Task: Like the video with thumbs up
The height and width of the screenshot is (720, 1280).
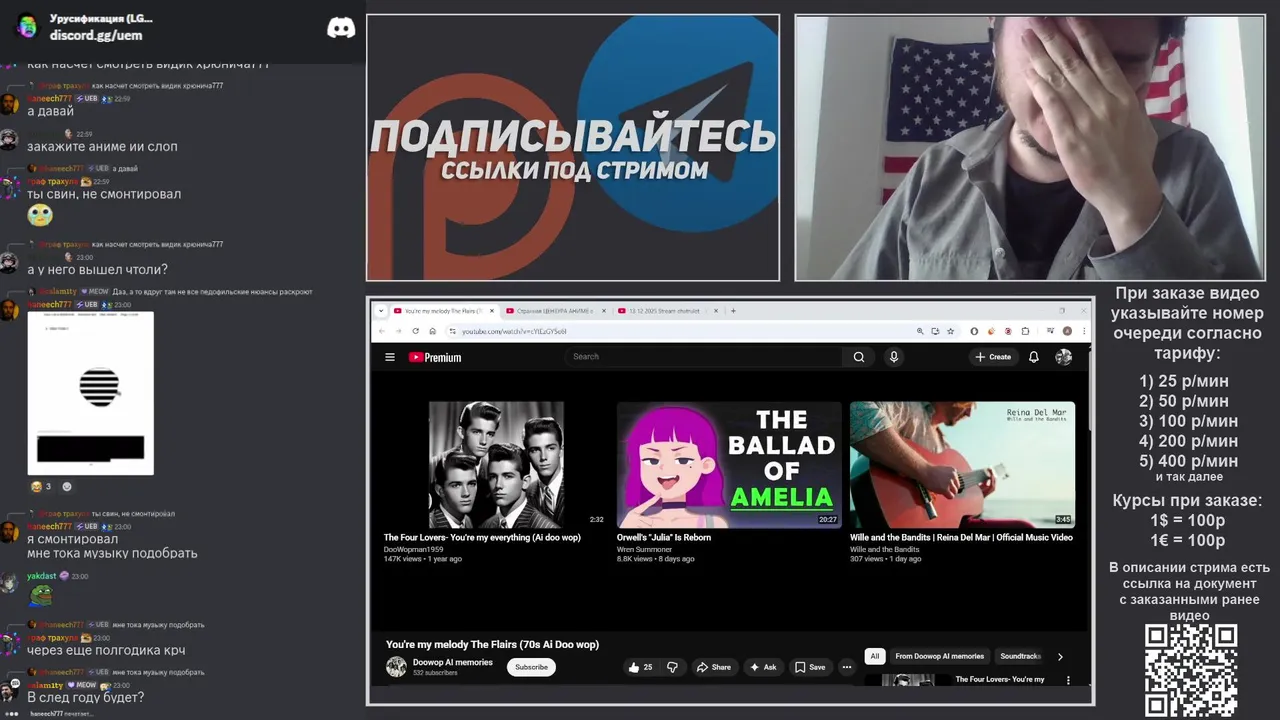Action: (640, 667)
